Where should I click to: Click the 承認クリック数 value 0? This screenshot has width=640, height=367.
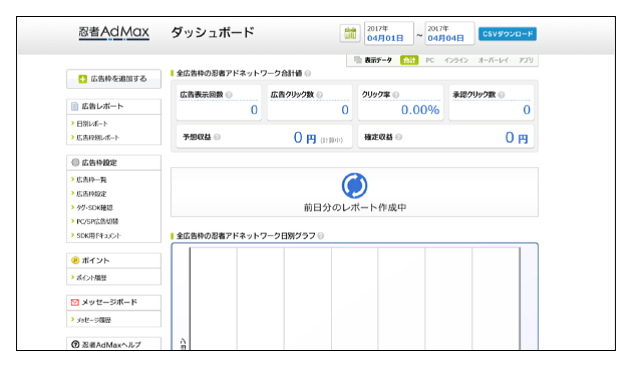pyautogui.click(x=527, y=110)
